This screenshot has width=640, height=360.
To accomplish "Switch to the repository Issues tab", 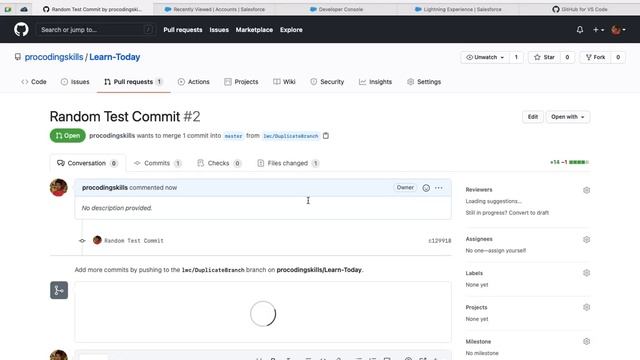I will pos(75,82).
